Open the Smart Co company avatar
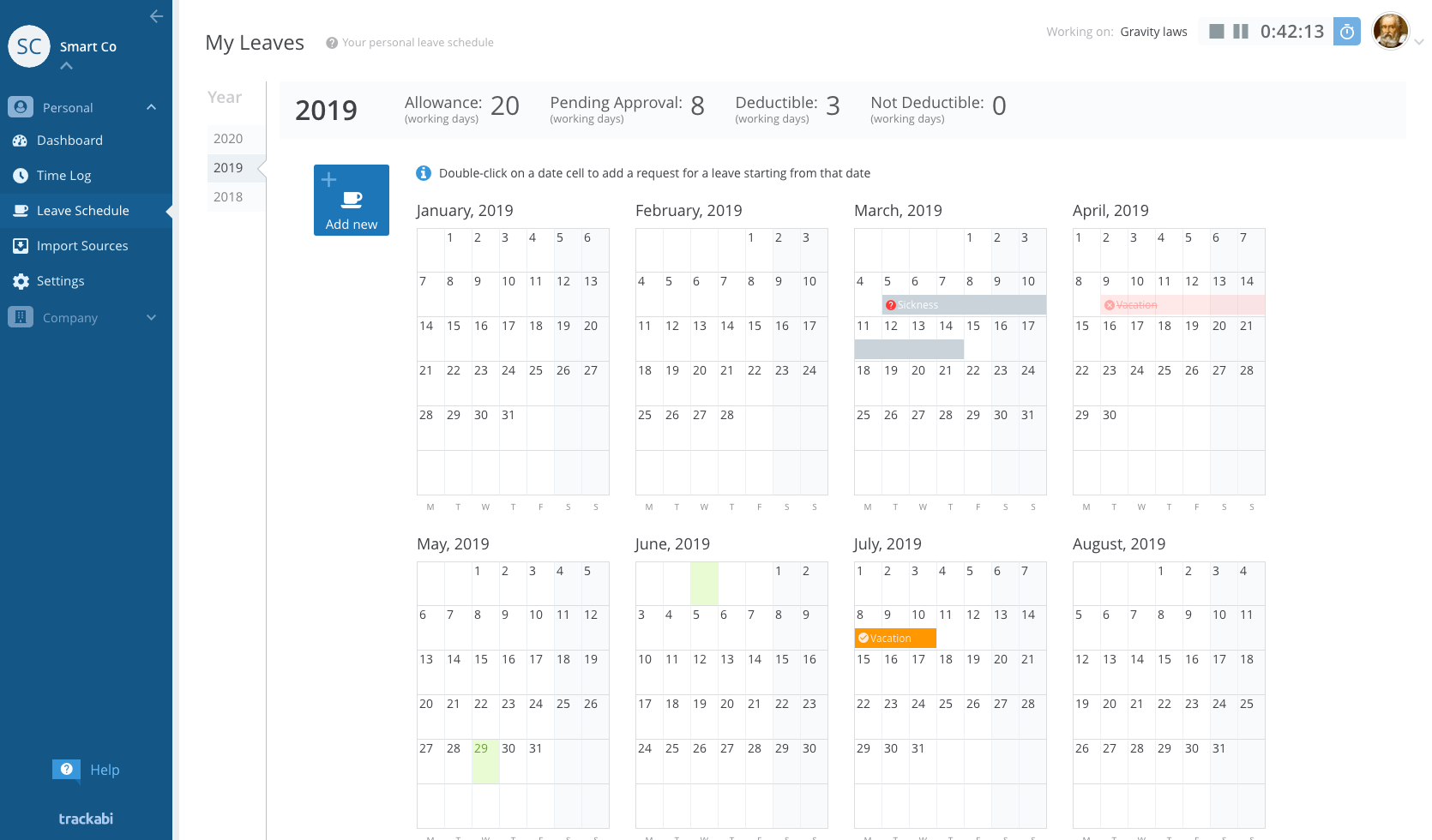This screenshot has width=1432, height=840. 29,46
